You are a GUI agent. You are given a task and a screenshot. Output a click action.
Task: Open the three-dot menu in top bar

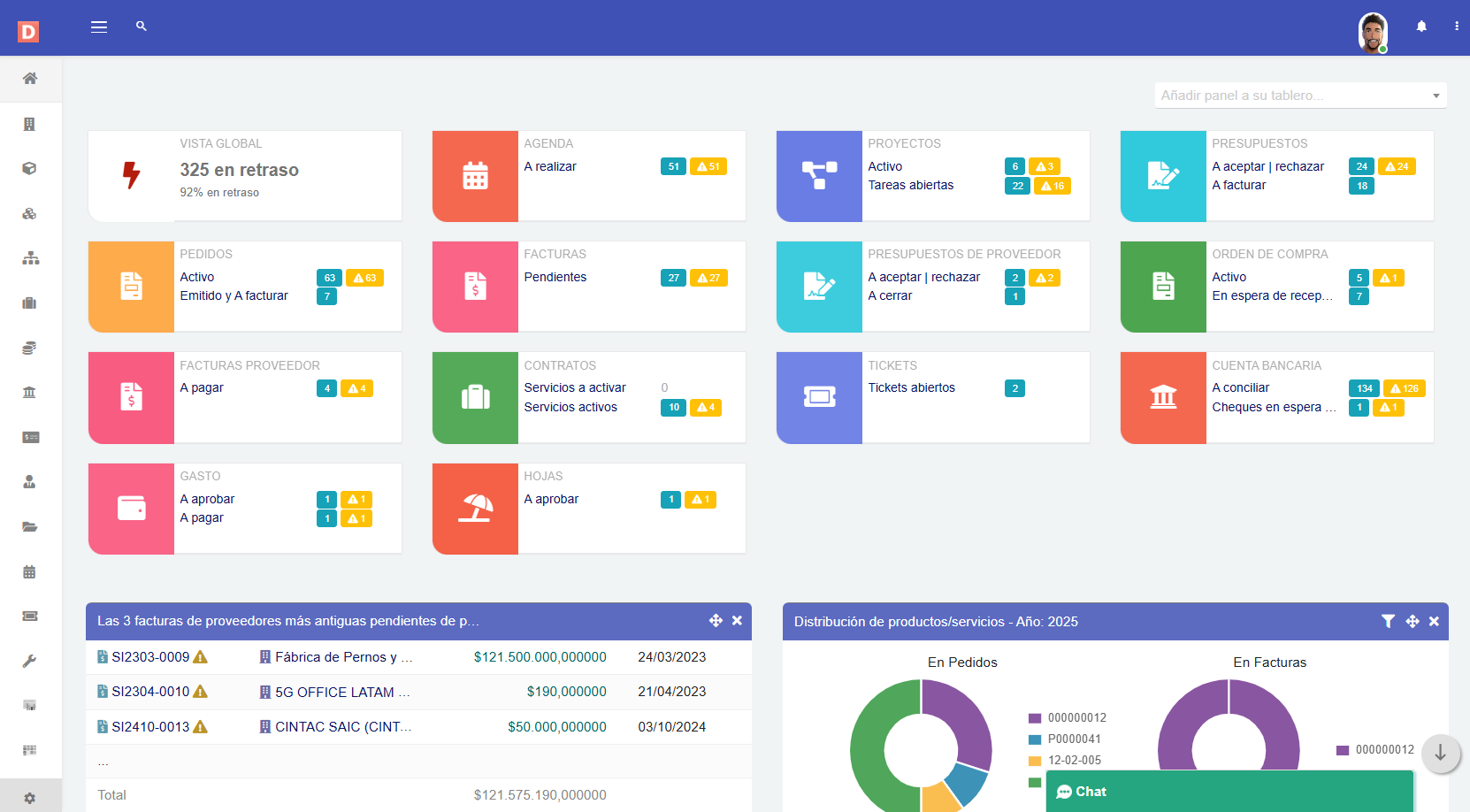(x=1456, y=27)
